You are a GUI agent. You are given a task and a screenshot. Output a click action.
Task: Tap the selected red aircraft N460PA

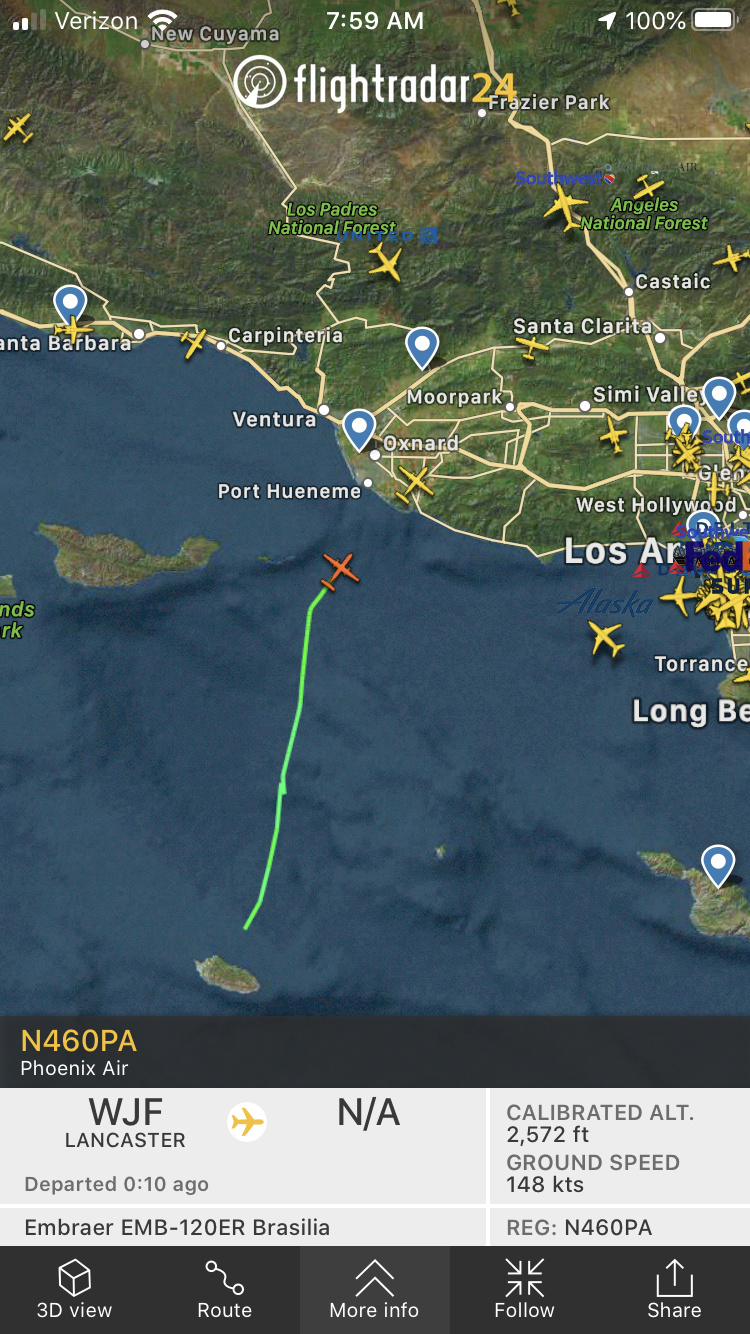pos(340,570)
